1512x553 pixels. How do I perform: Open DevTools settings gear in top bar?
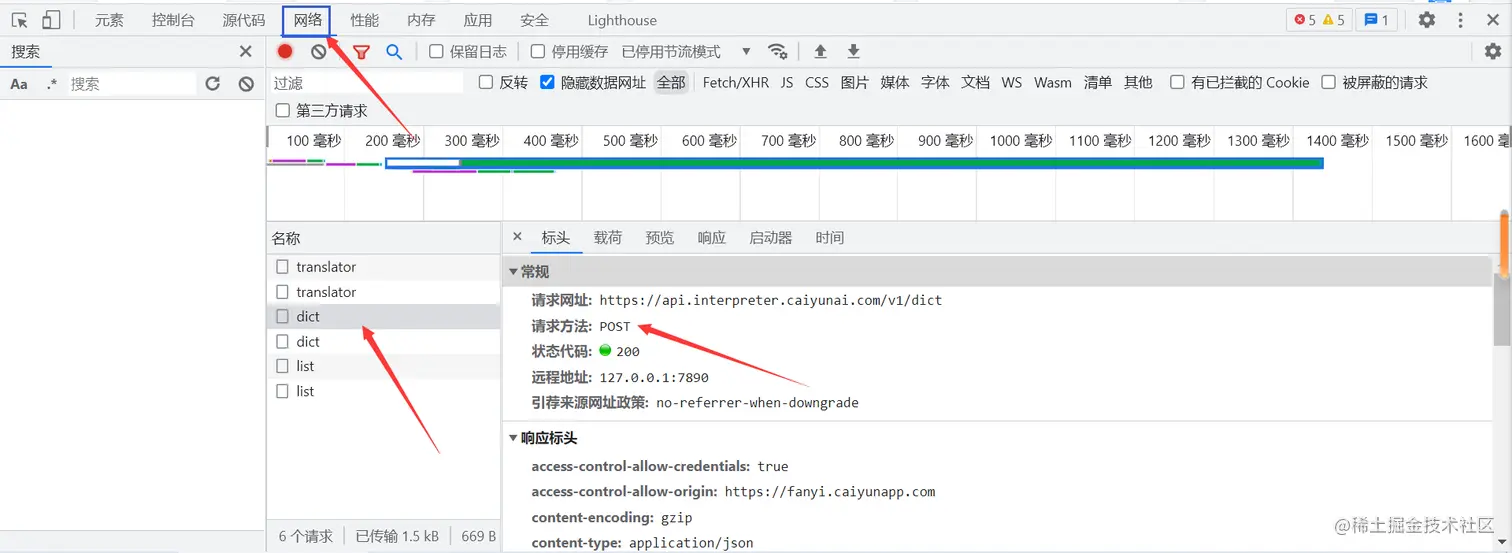(x=1427, y=20)
